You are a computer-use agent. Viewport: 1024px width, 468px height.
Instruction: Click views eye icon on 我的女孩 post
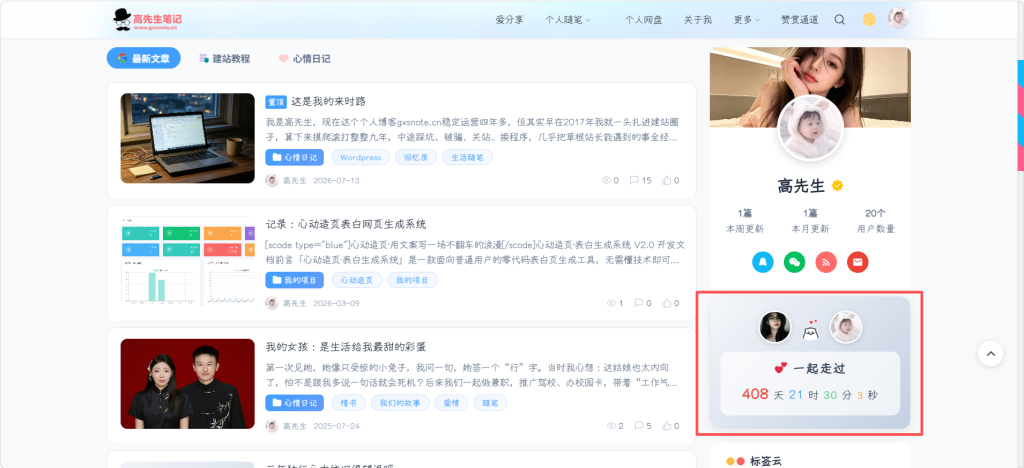tap(611, 426)
